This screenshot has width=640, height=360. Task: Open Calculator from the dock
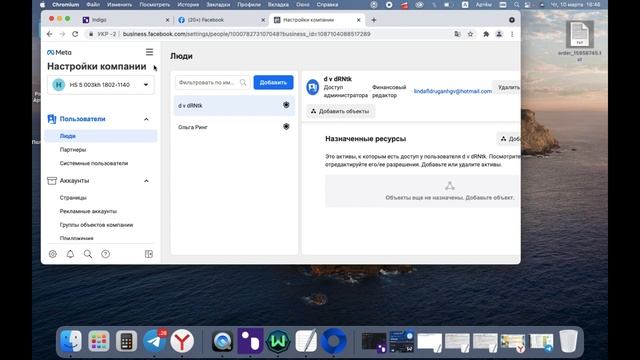pyautogui.click(x=126, y=341)
